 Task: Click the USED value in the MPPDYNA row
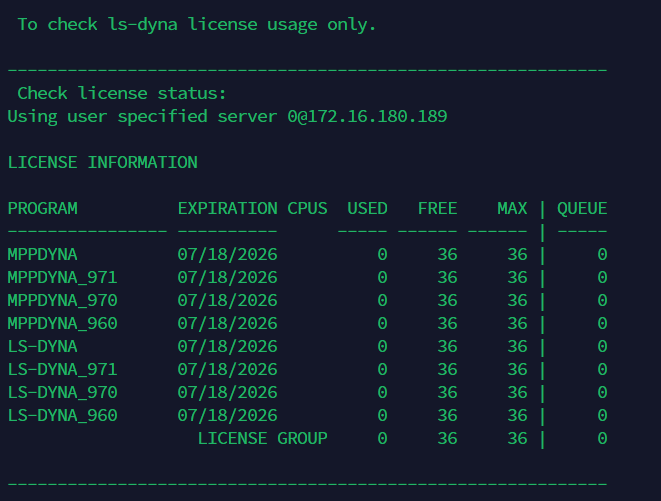click(382, 254)
